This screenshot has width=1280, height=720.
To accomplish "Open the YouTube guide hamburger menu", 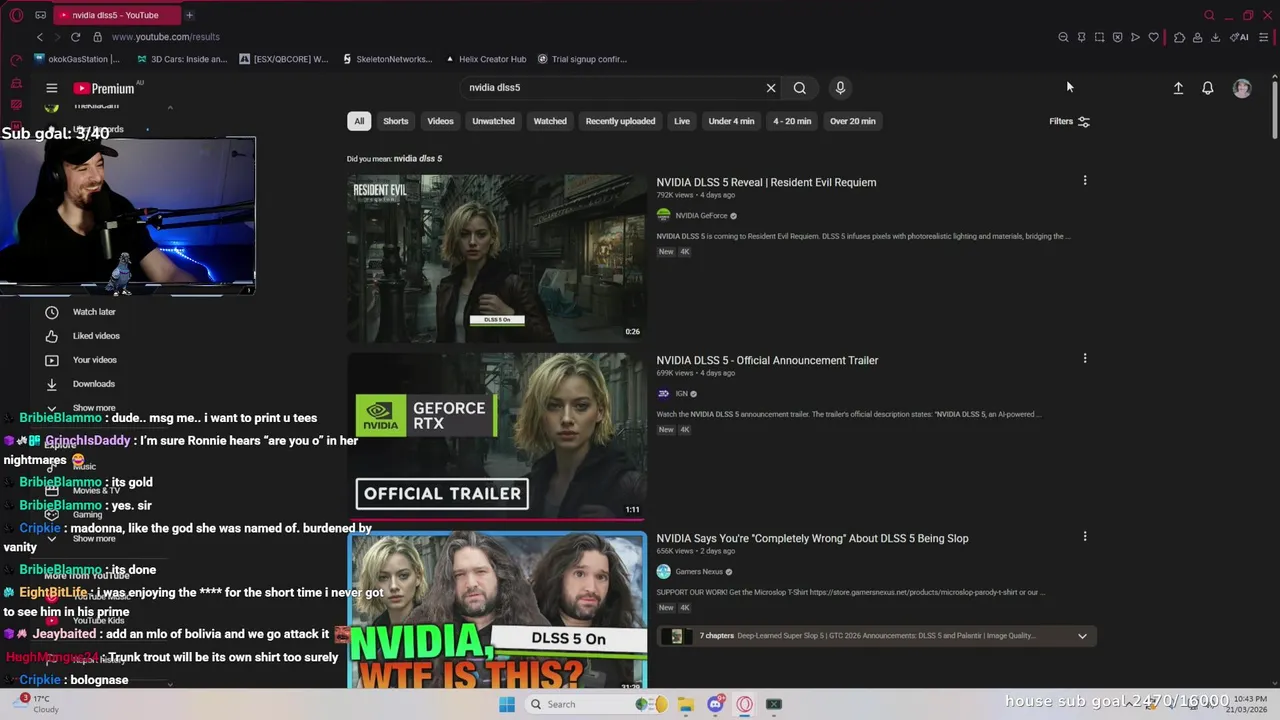I will pos(51,88).
